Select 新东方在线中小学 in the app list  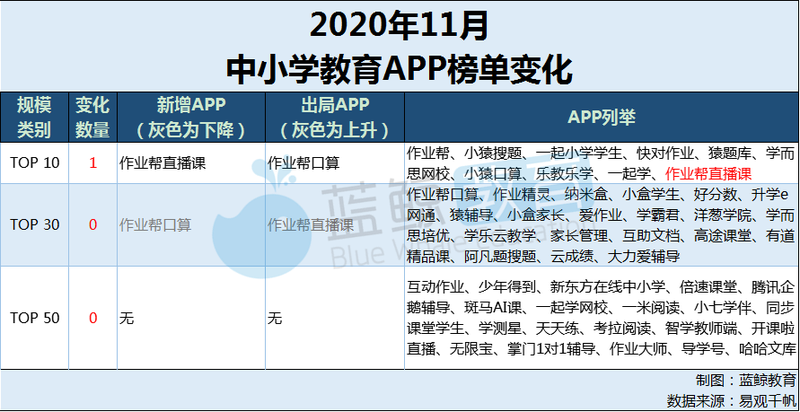608,287
